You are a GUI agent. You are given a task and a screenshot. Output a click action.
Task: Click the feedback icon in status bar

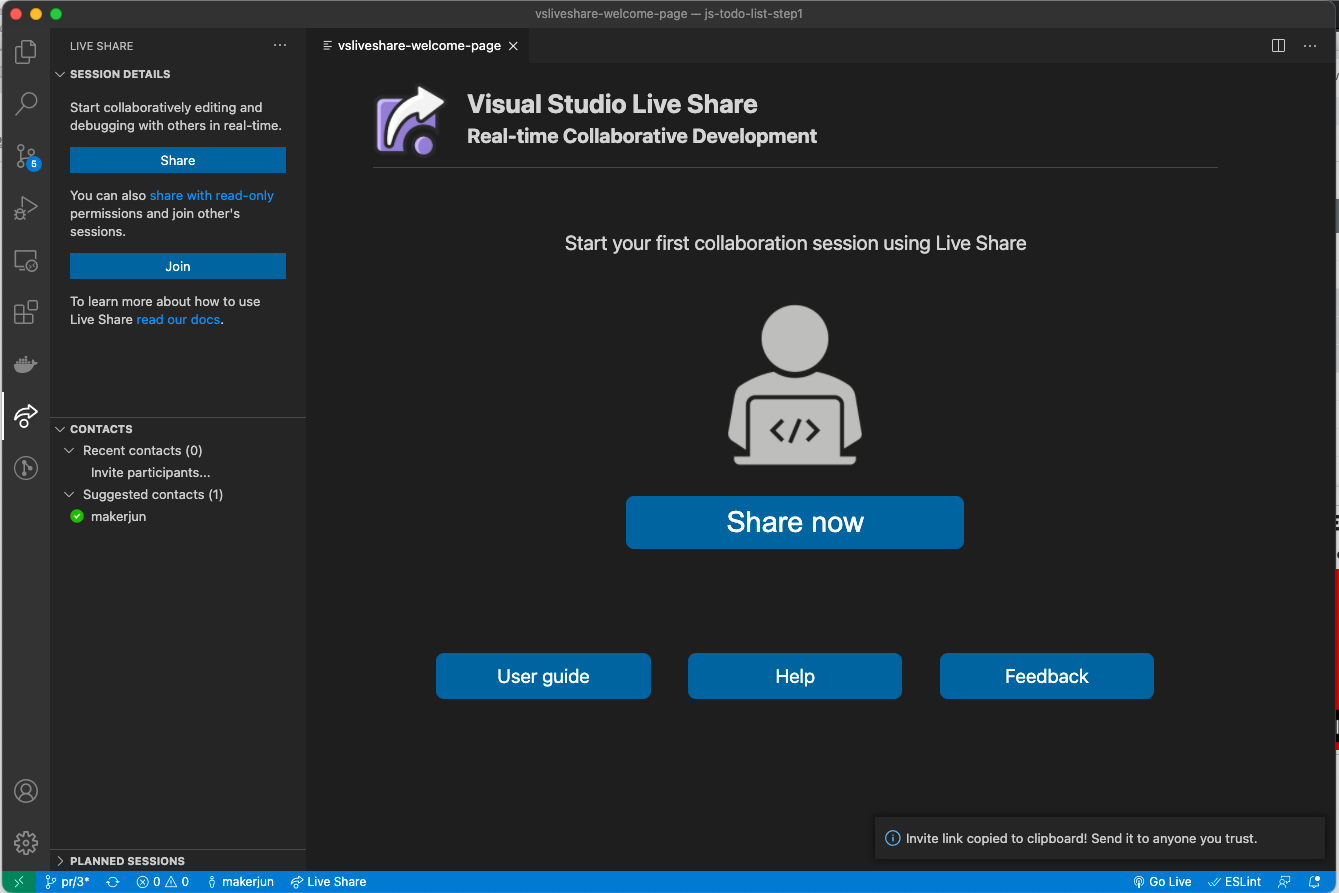click(x=1285, y=882)
